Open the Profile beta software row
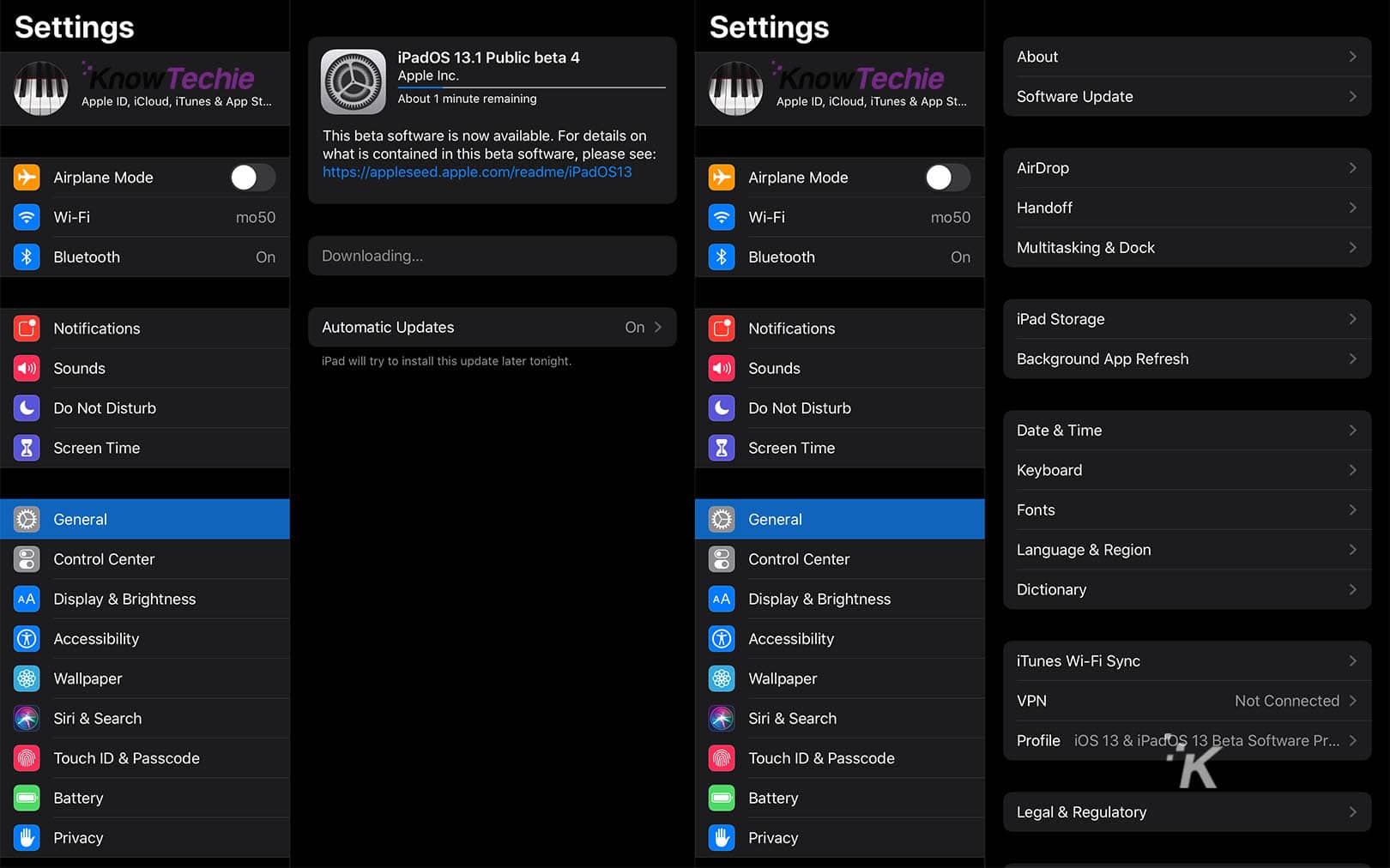This screenshot has width=1390, height=868. (x=1187, y=741)
